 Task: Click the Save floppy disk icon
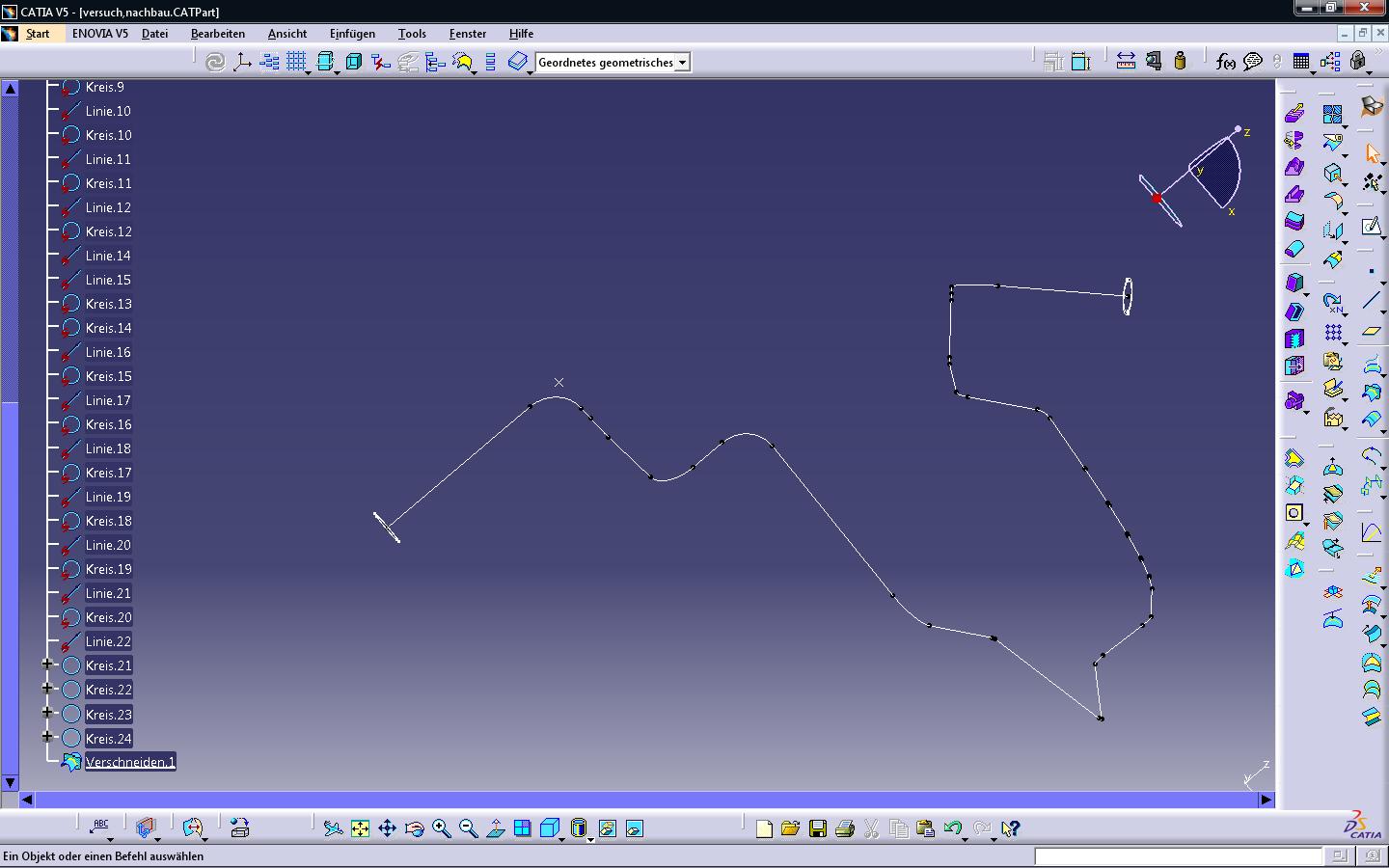pyautogui.click(x=818, y=828)
